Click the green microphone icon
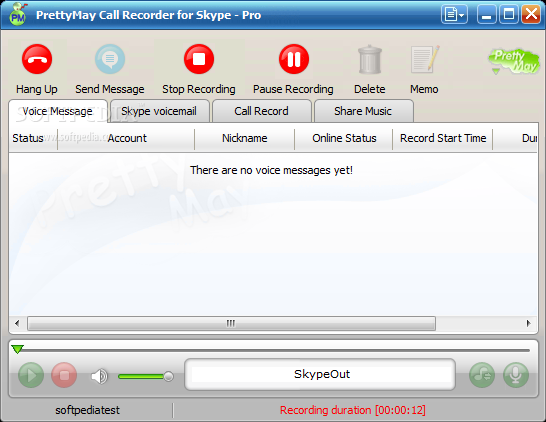This screenshot has width=546, height=422. pyautogui.click(x=516, y=375)
